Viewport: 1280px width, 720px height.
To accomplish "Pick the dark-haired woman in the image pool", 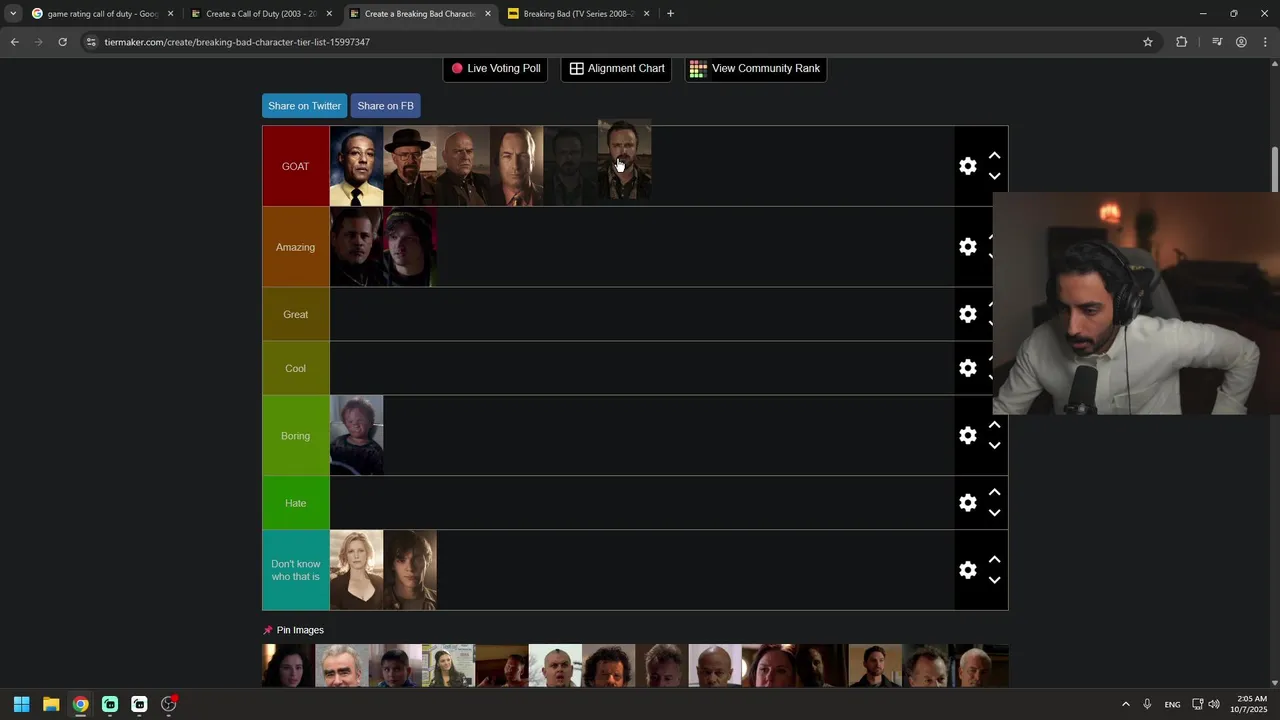I will (x=288, y=666).
